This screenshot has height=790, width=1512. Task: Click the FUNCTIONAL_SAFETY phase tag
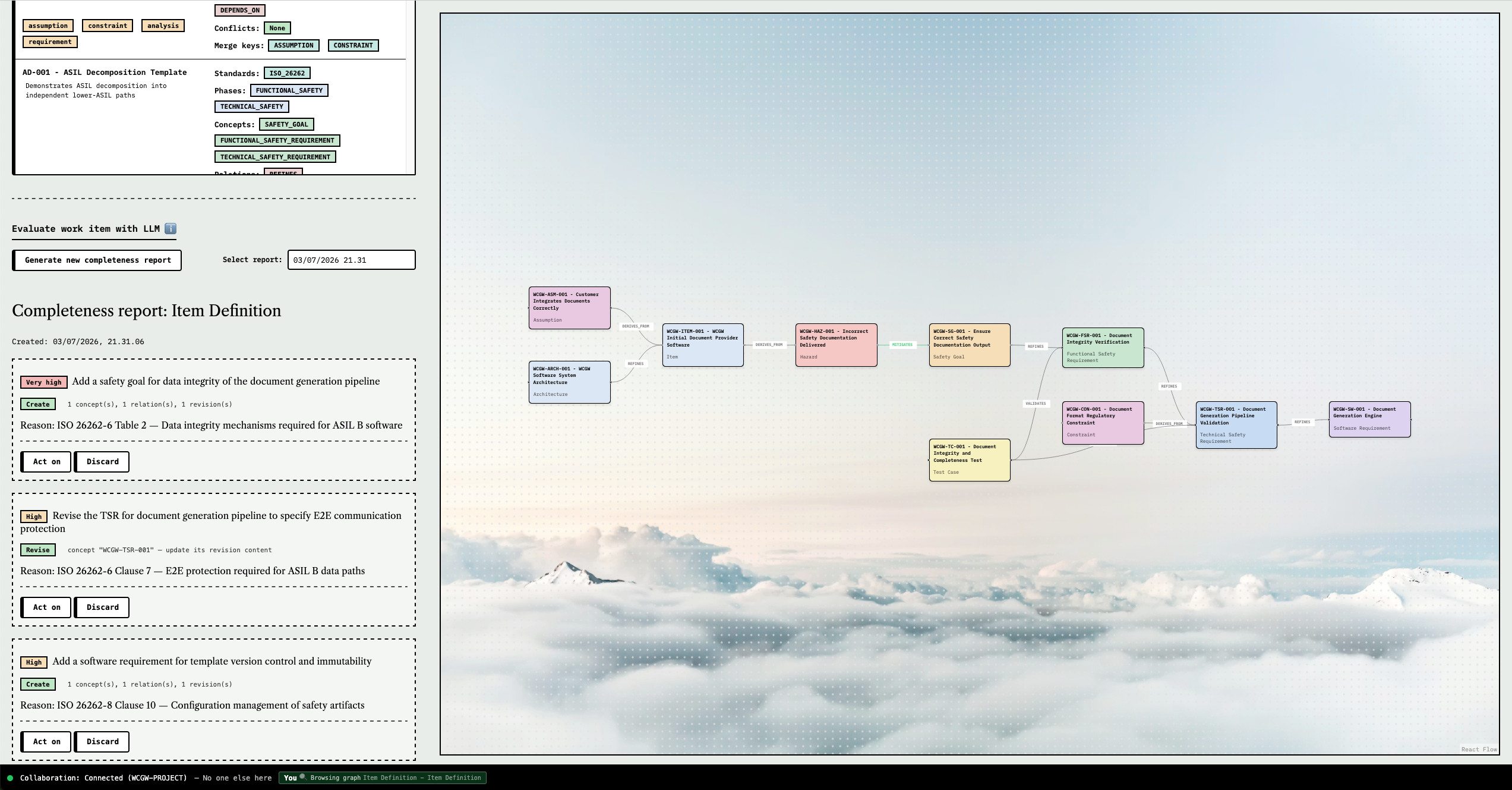289,90
